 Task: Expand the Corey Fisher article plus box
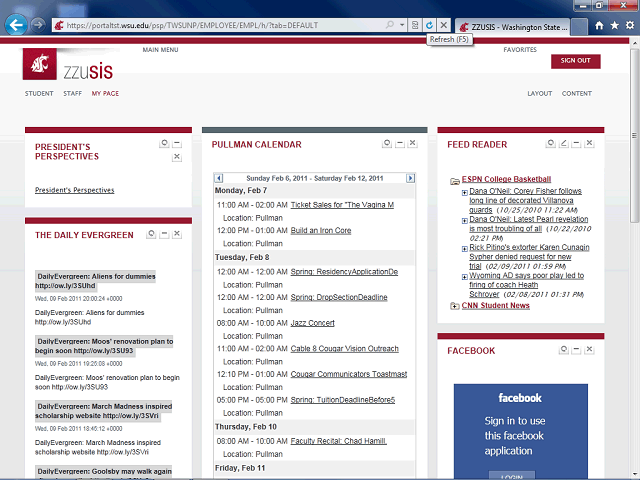(x=464, y=193)
